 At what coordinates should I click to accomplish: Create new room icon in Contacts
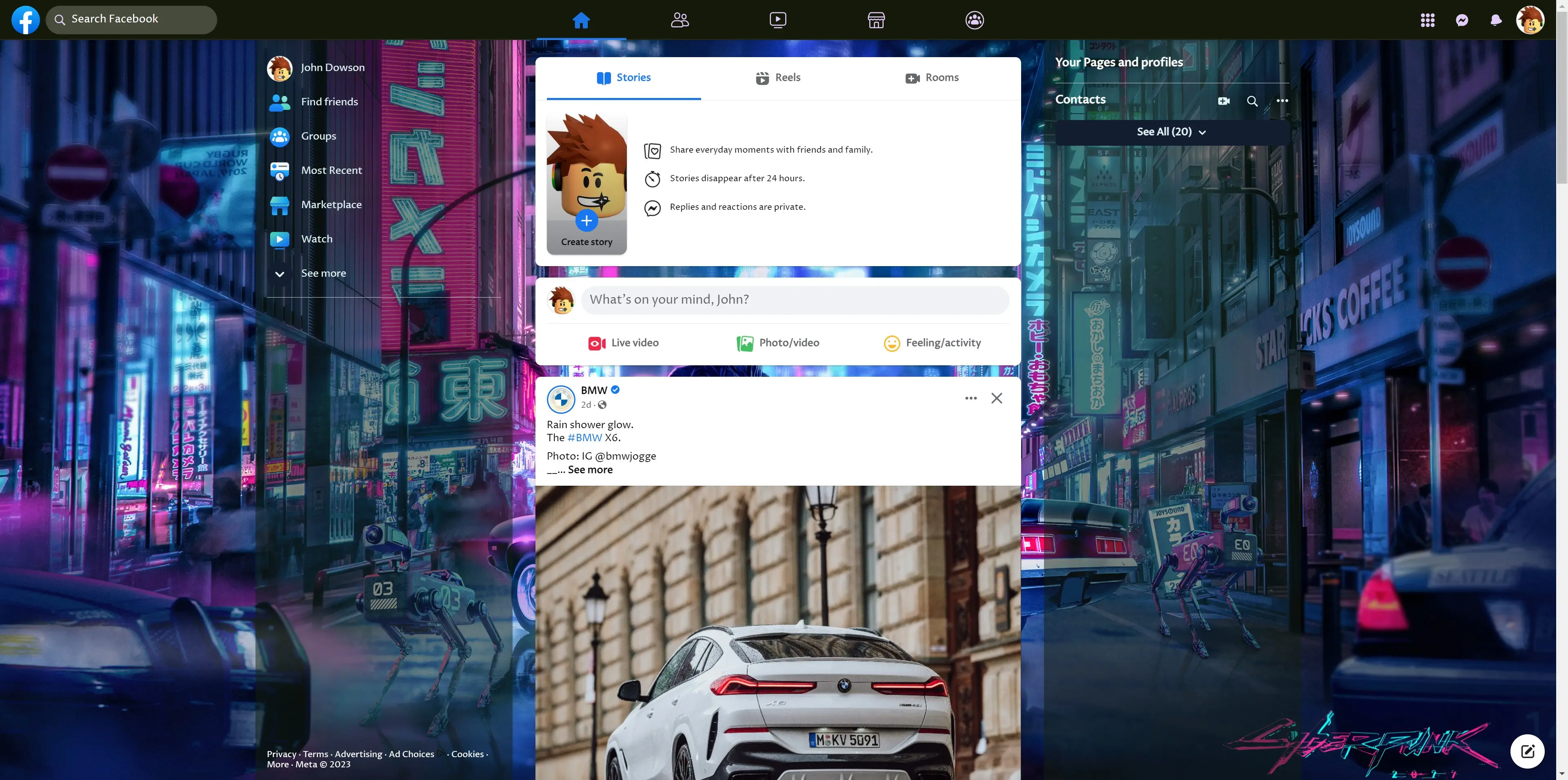tap(1224, 101)
